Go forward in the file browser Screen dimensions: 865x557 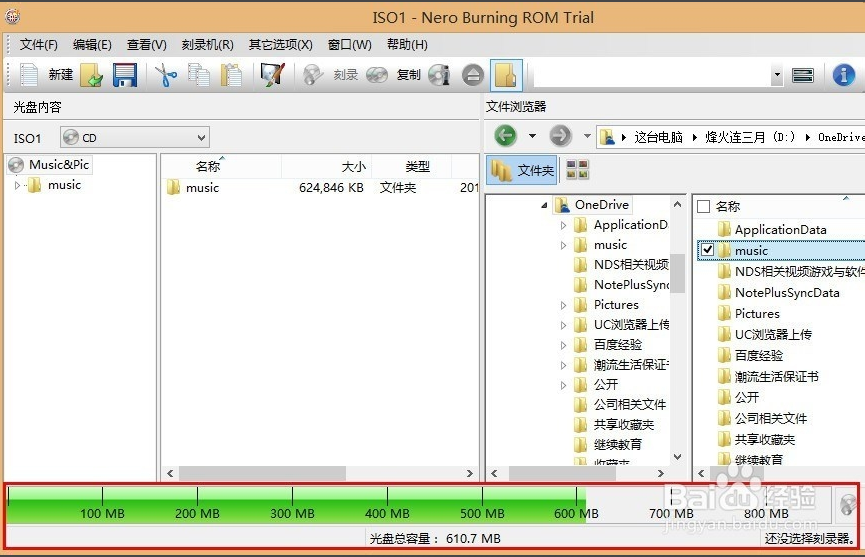(x=560, y=135)
